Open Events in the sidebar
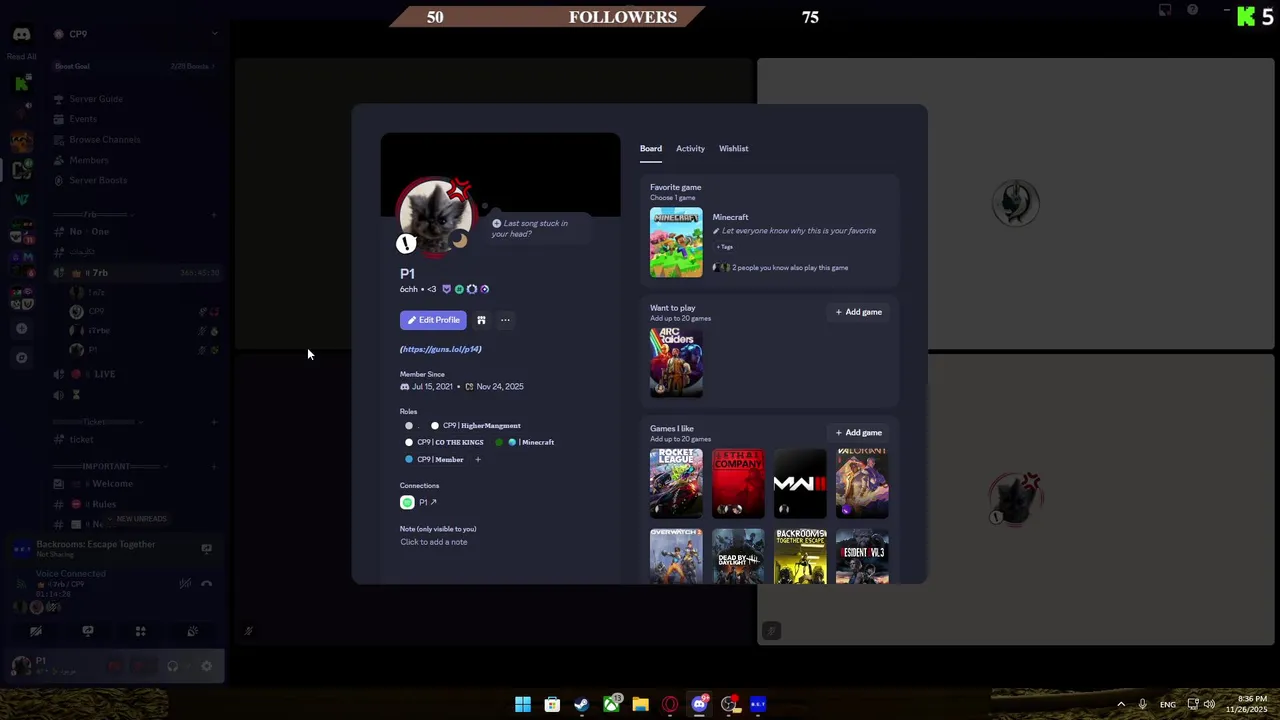 click(x=83, y=119)
